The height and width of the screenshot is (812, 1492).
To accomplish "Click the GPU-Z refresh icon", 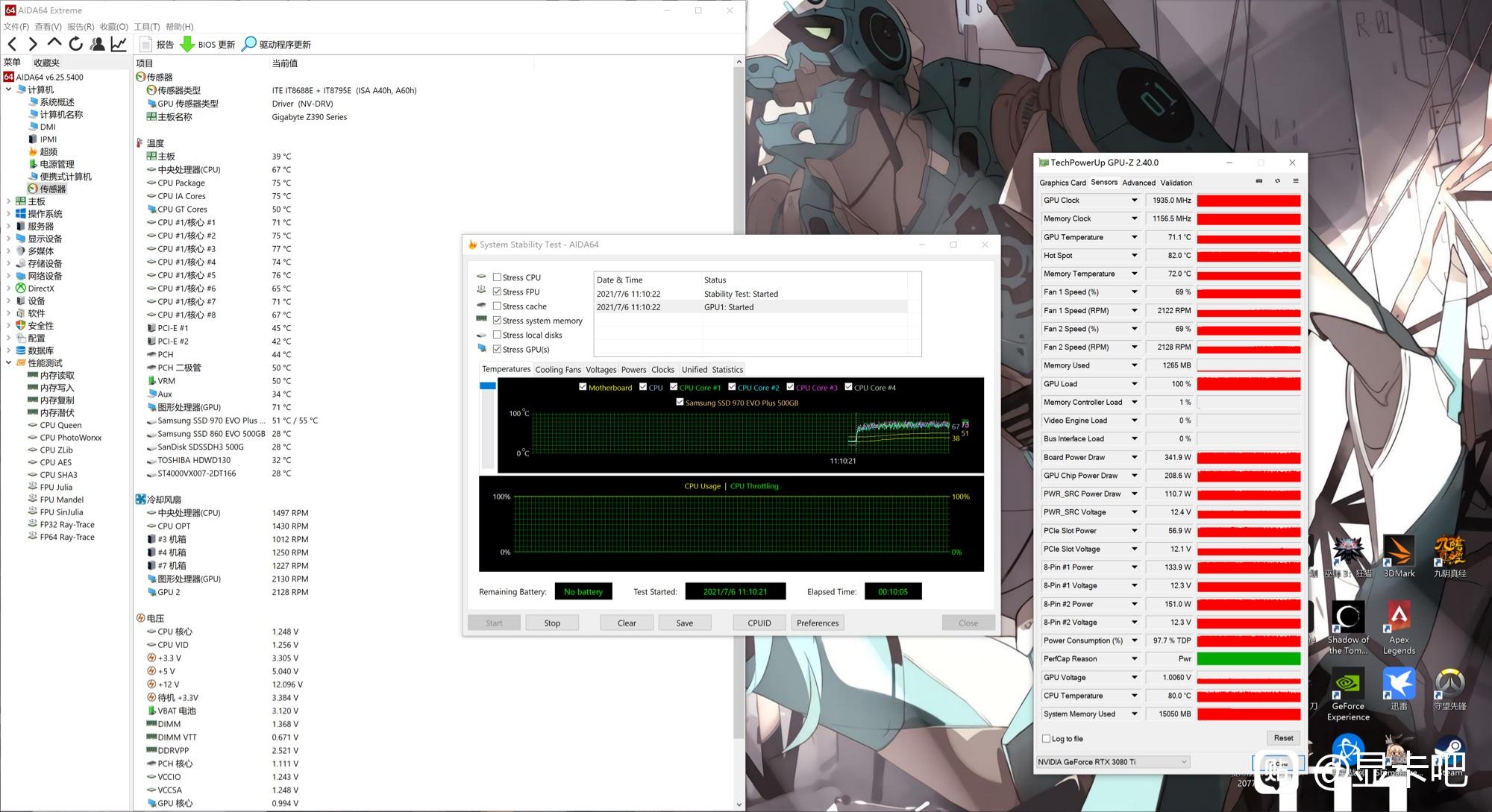I will 1277,181.
